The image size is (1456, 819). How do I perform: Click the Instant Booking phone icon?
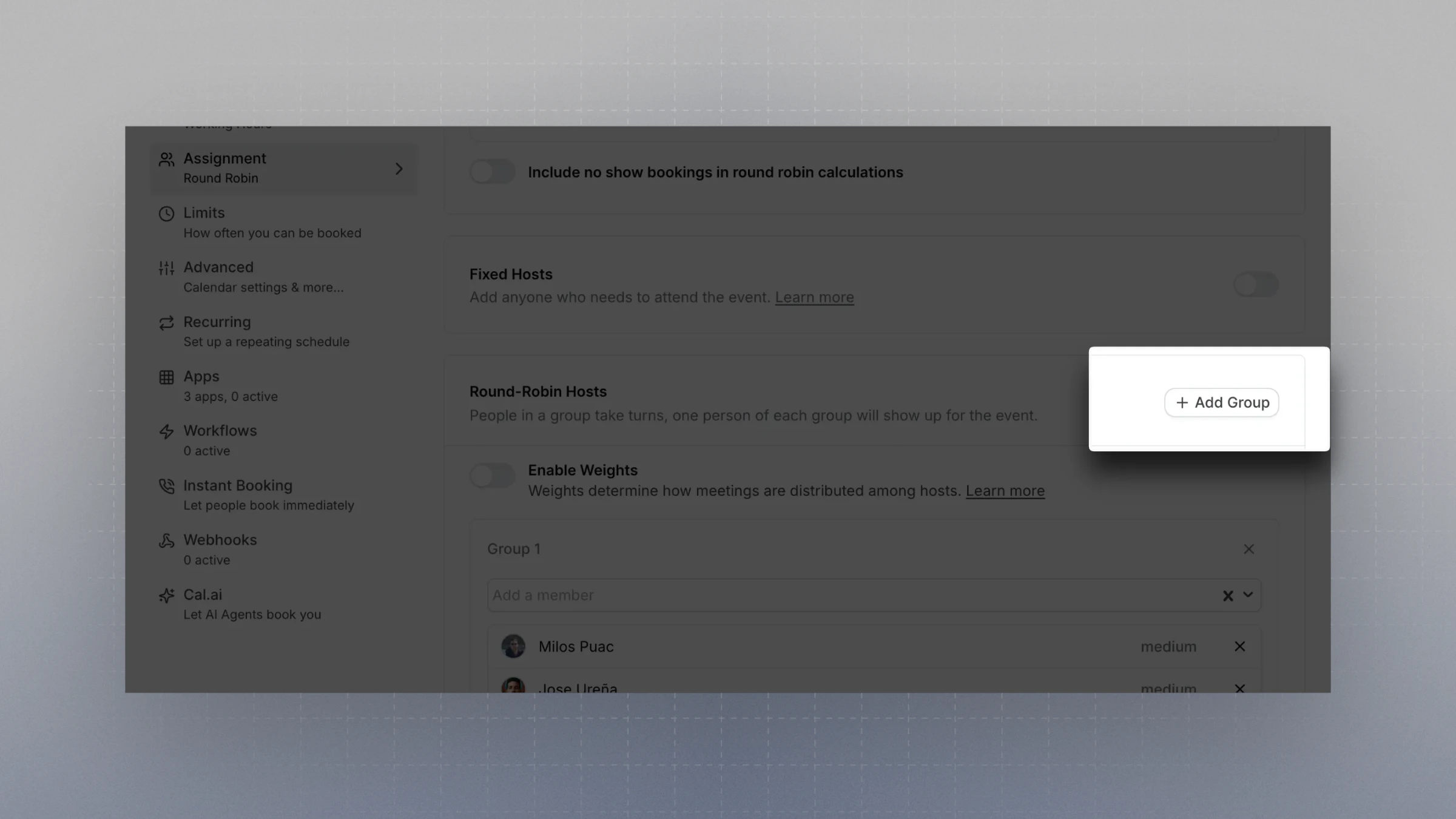click(166, 486)
